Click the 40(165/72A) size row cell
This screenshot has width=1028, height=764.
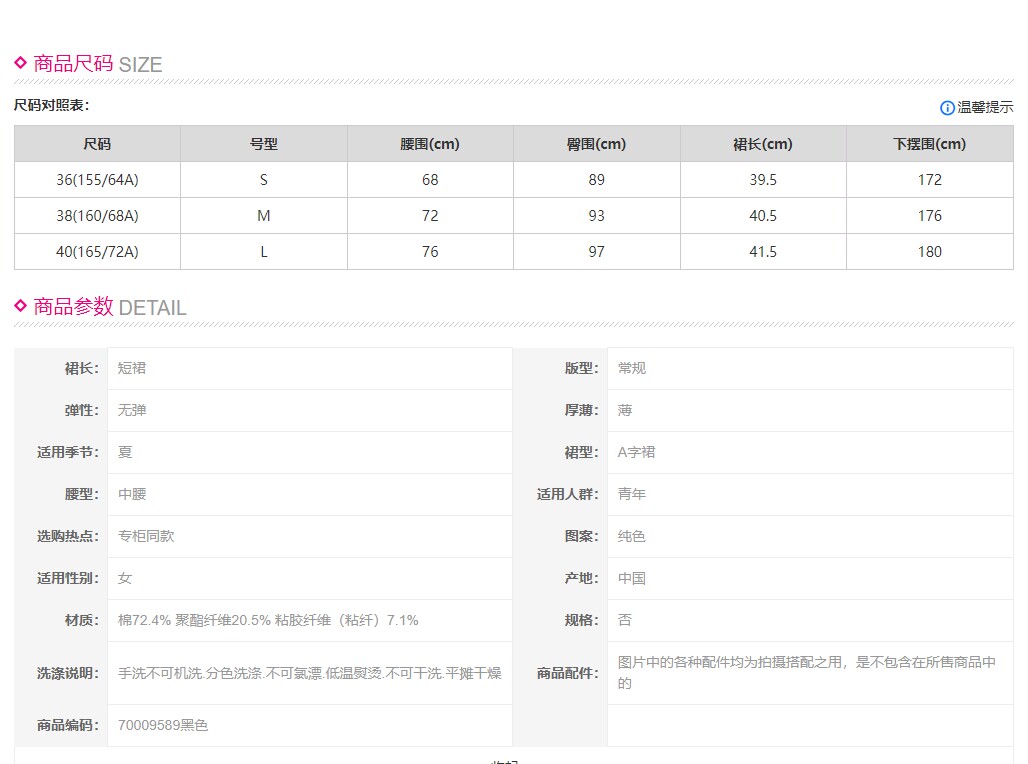pos(97,252)
